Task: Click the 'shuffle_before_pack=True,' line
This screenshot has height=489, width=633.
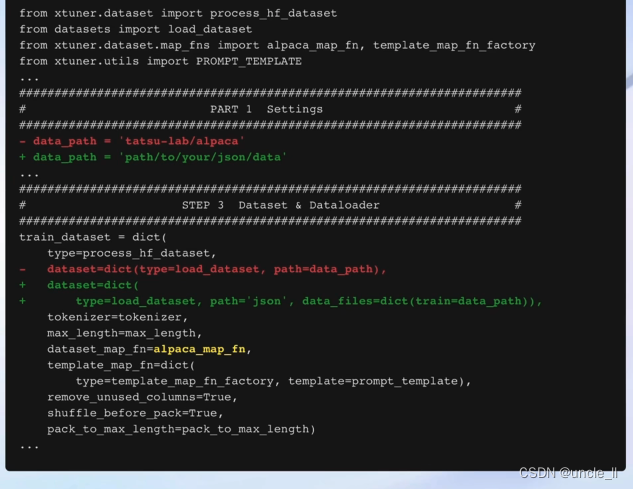Action: (135, 413)
